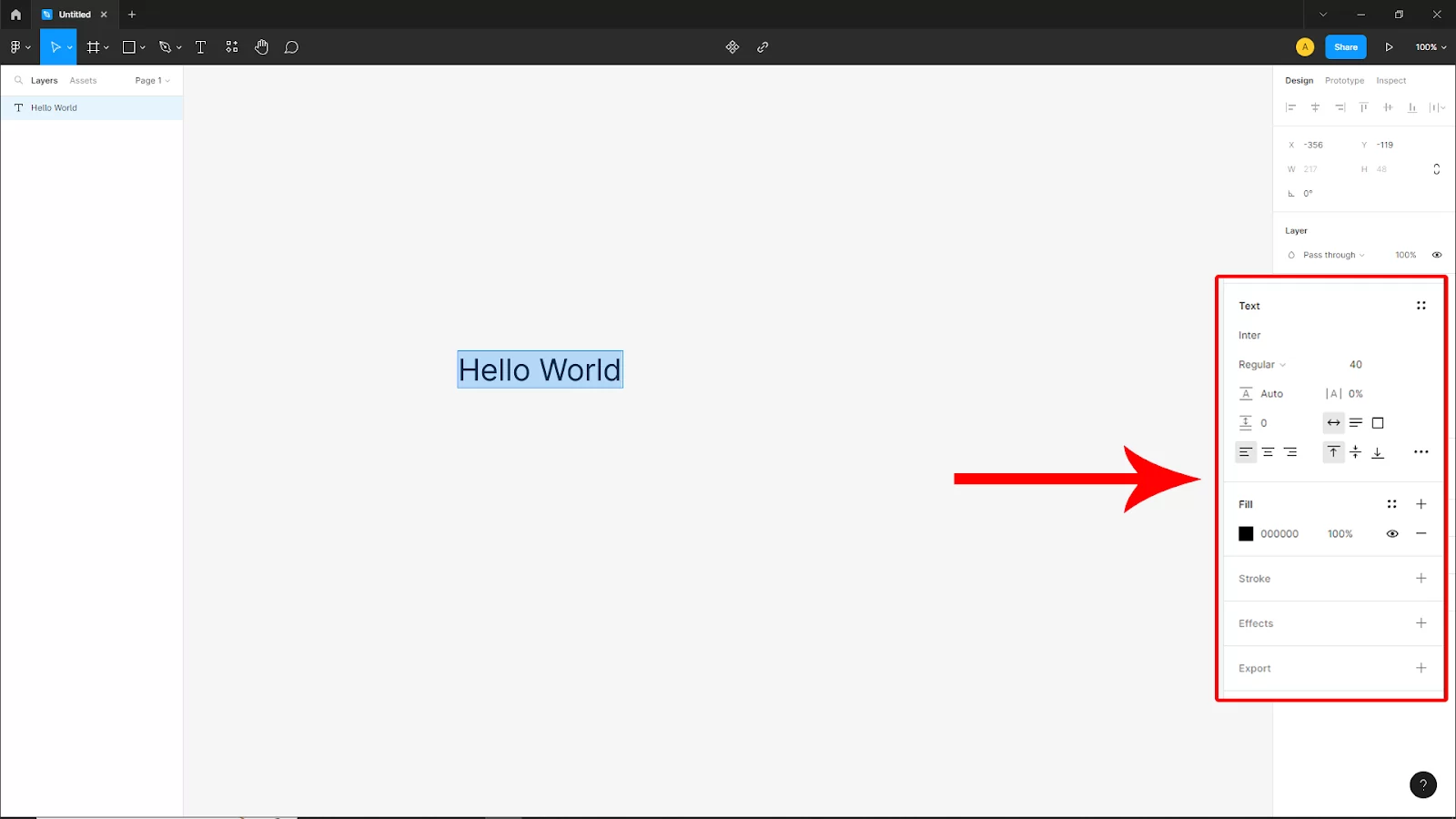Toggle constrain proportions lock

(x=1437, y=169)
